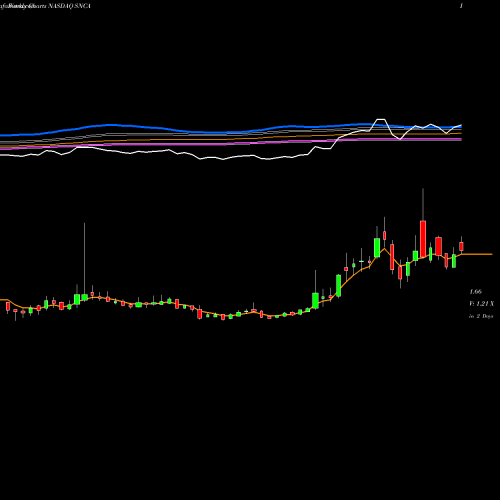Click the 'V: 1.21 X' volume text
This screenshot has width=500, height=500.
(481, 304)
